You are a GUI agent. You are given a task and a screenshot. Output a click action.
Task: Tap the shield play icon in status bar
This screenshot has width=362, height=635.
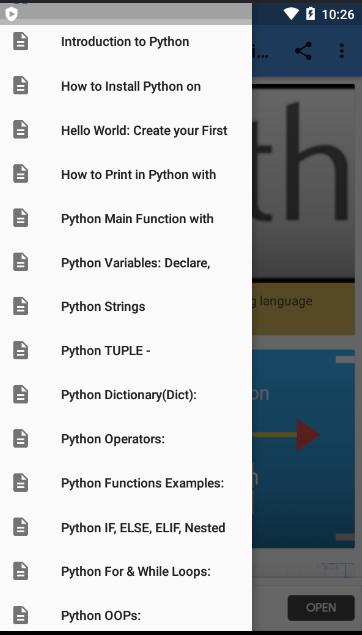click(12, 14)
